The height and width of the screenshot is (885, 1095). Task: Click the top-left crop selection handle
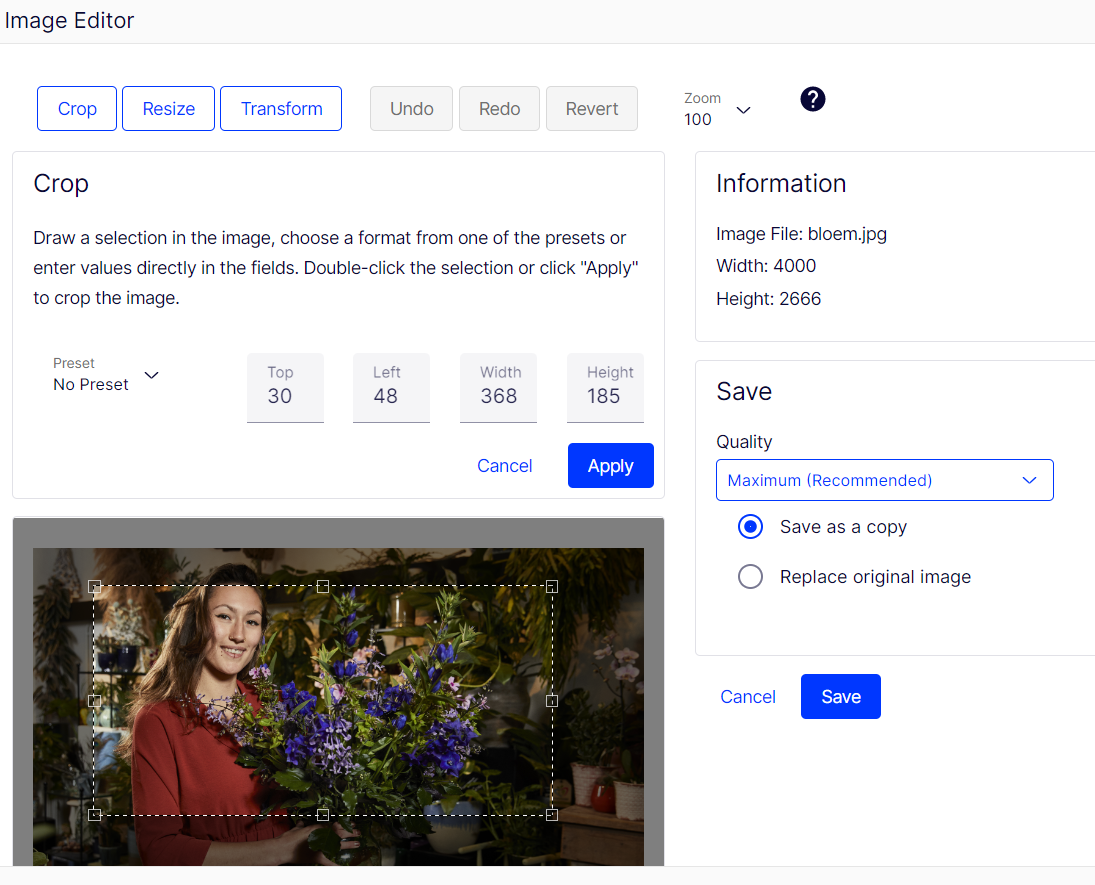tap(95, 587)
